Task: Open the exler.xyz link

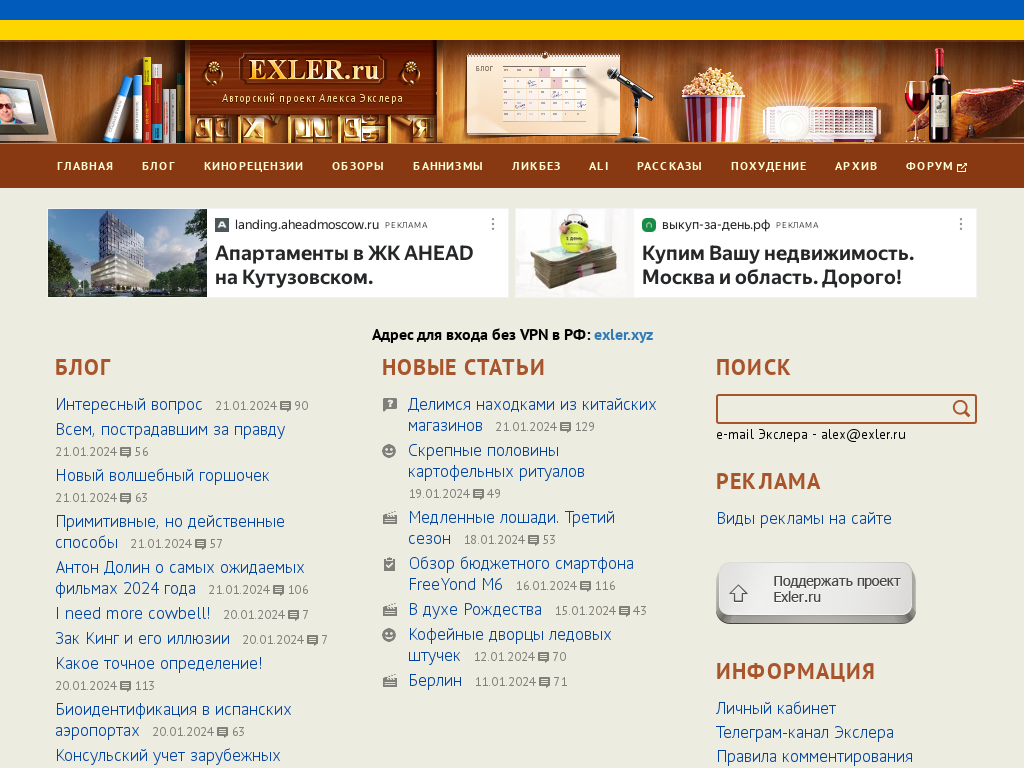Action: [x=623, y=335]
